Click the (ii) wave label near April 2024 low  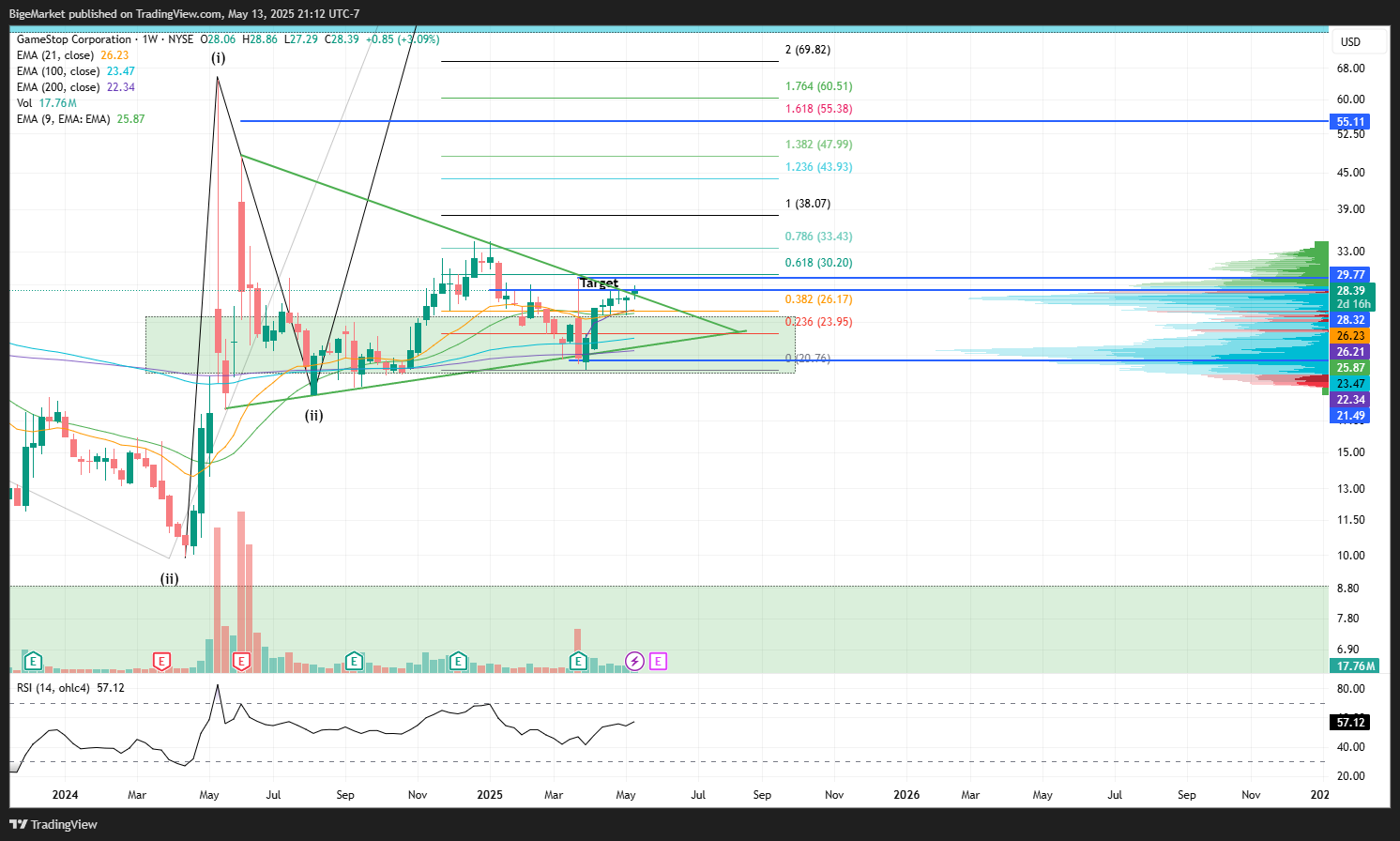point(169,579)
